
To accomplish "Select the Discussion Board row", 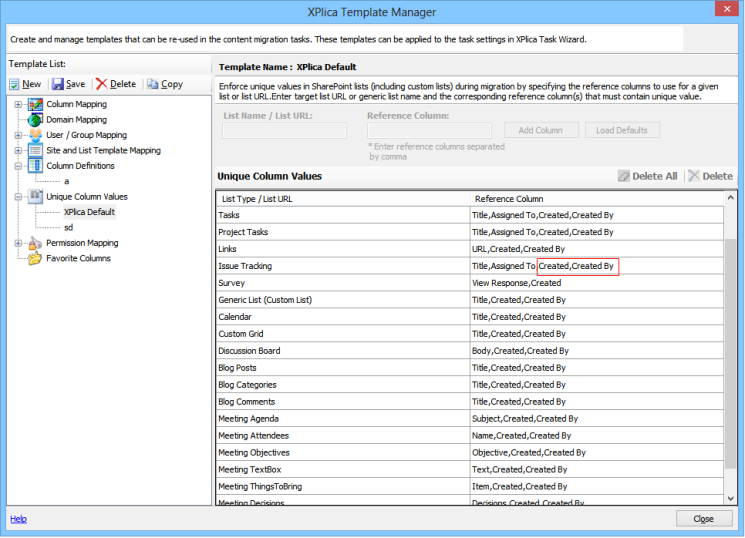I will point(470,351).
